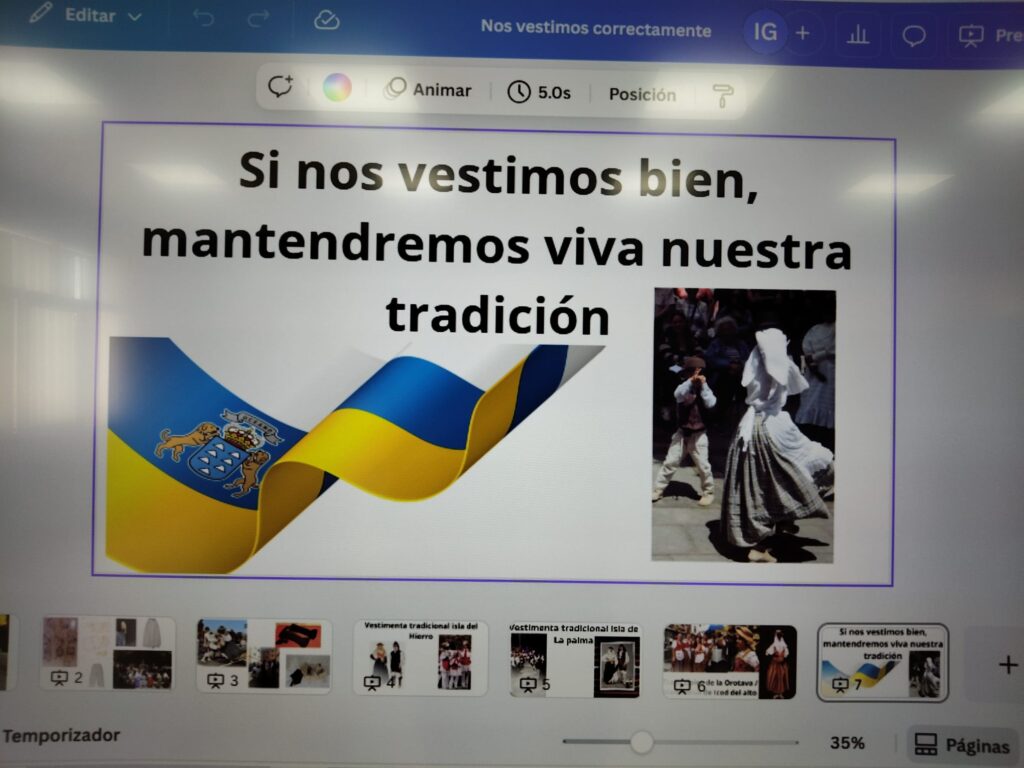The image size is (1024, 768).
Task: Click the Redo arrow in top bar
Action: (259, 18)
